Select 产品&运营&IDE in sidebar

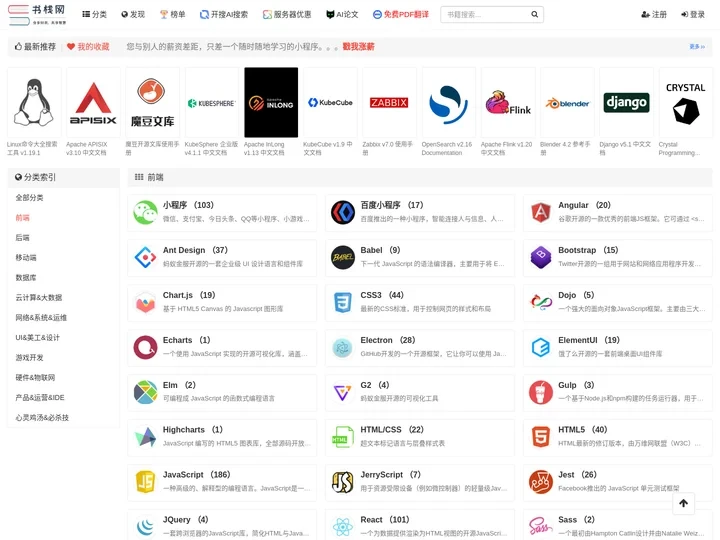(40, 398)
